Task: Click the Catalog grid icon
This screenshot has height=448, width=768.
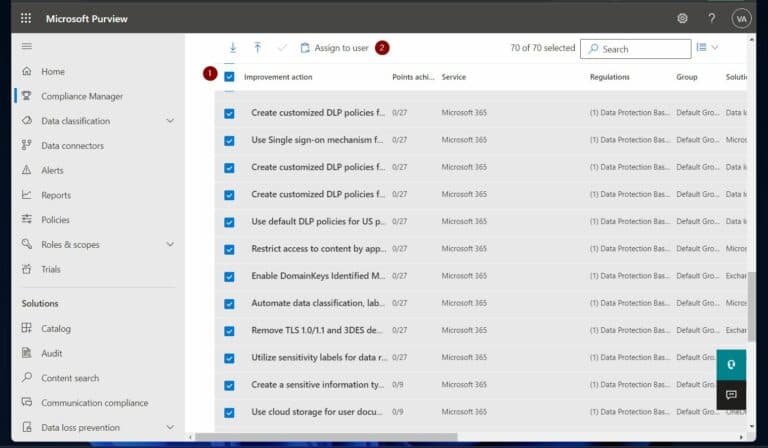Action: pos(27,328)
